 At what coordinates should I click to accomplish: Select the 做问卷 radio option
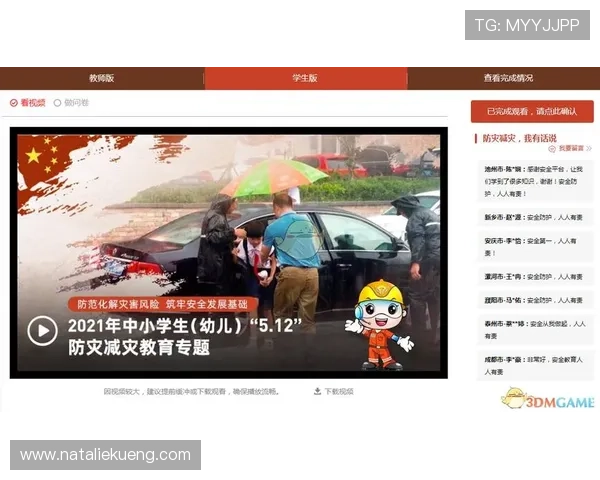click(x=72, y=103)
